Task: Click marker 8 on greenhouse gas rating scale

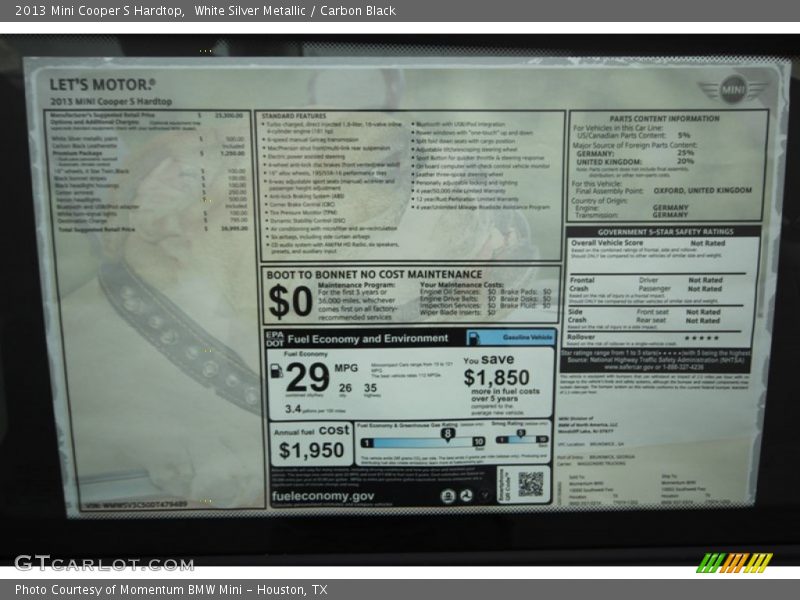Action: tap(447, 435)
